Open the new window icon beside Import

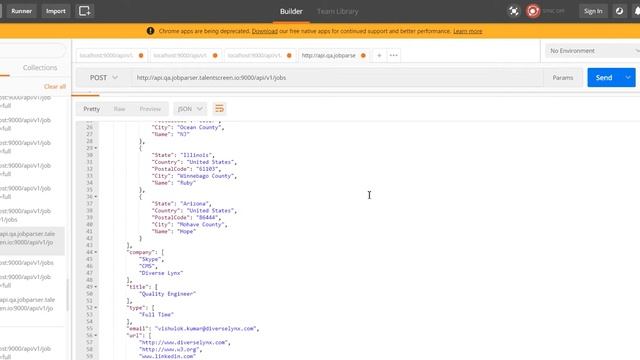point(85,11)
